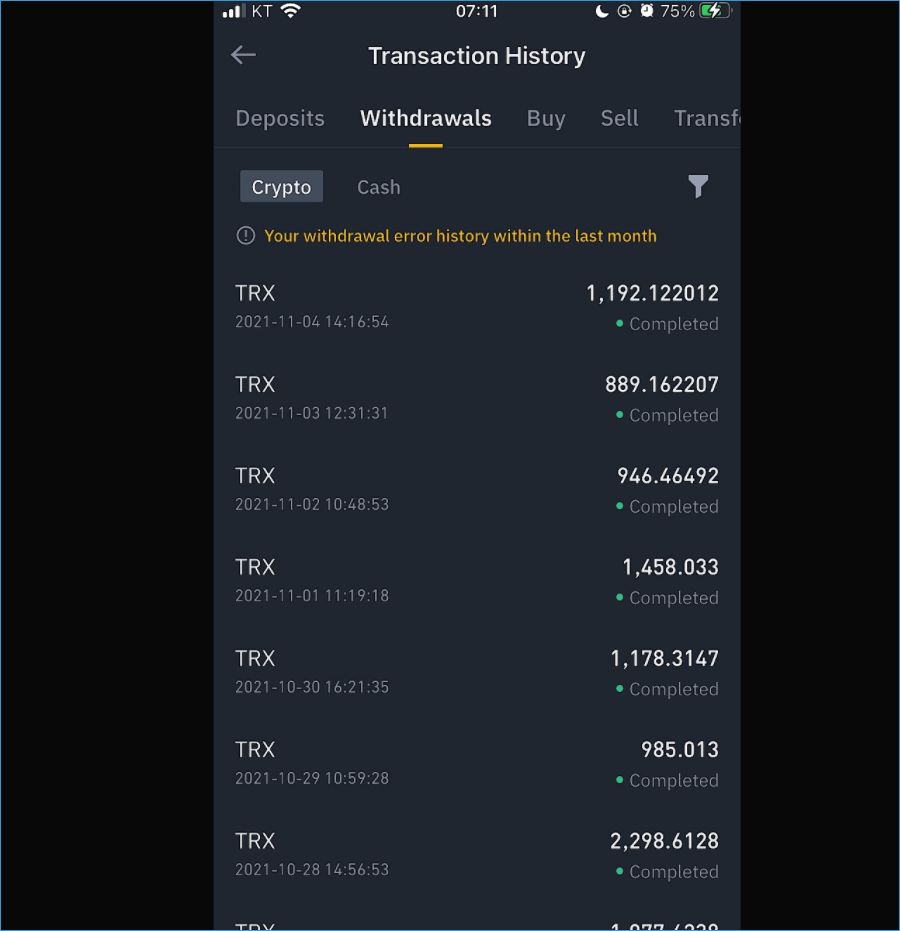The height and width of the screenshot is (931, 900).
Task: Tap the alarm clock status icon
Action: [647, 11]
